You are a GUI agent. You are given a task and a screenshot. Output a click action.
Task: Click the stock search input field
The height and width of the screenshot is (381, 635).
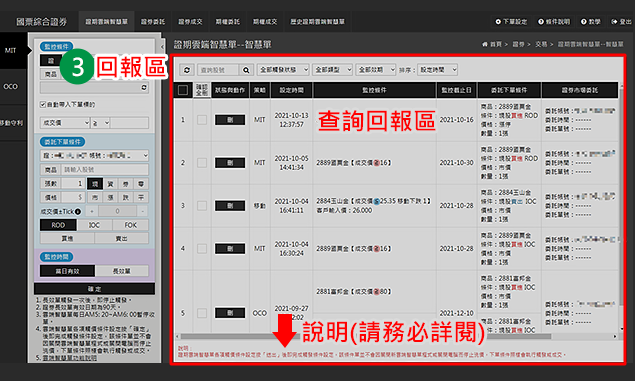(218, 70)
